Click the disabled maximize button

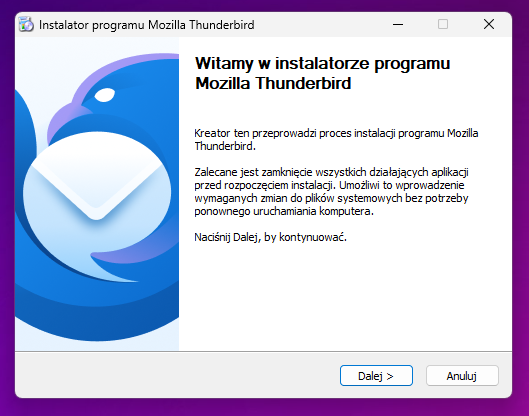(x=443, y=25)
